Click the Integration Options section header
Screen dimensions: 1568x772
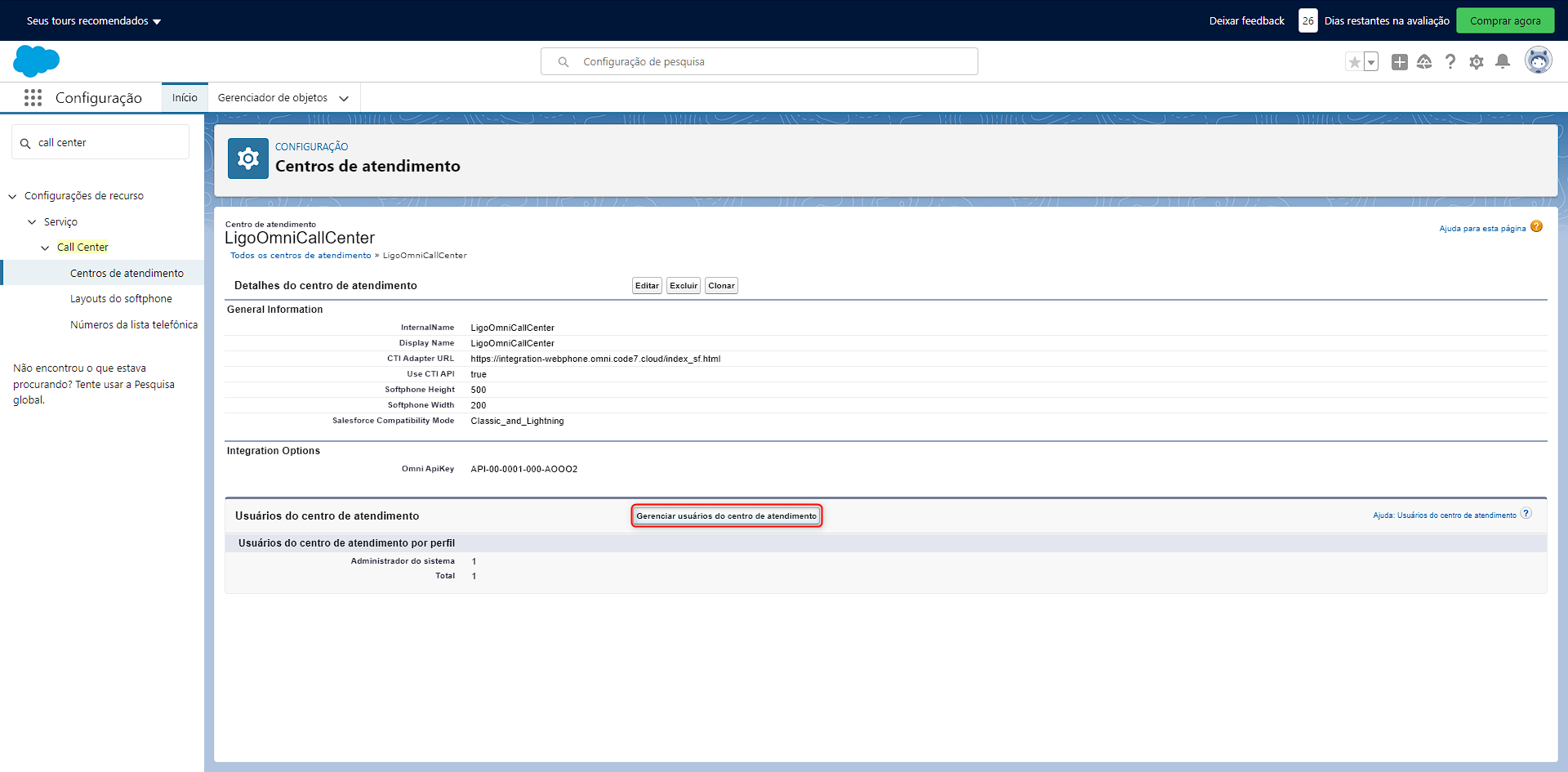[274, 451]
